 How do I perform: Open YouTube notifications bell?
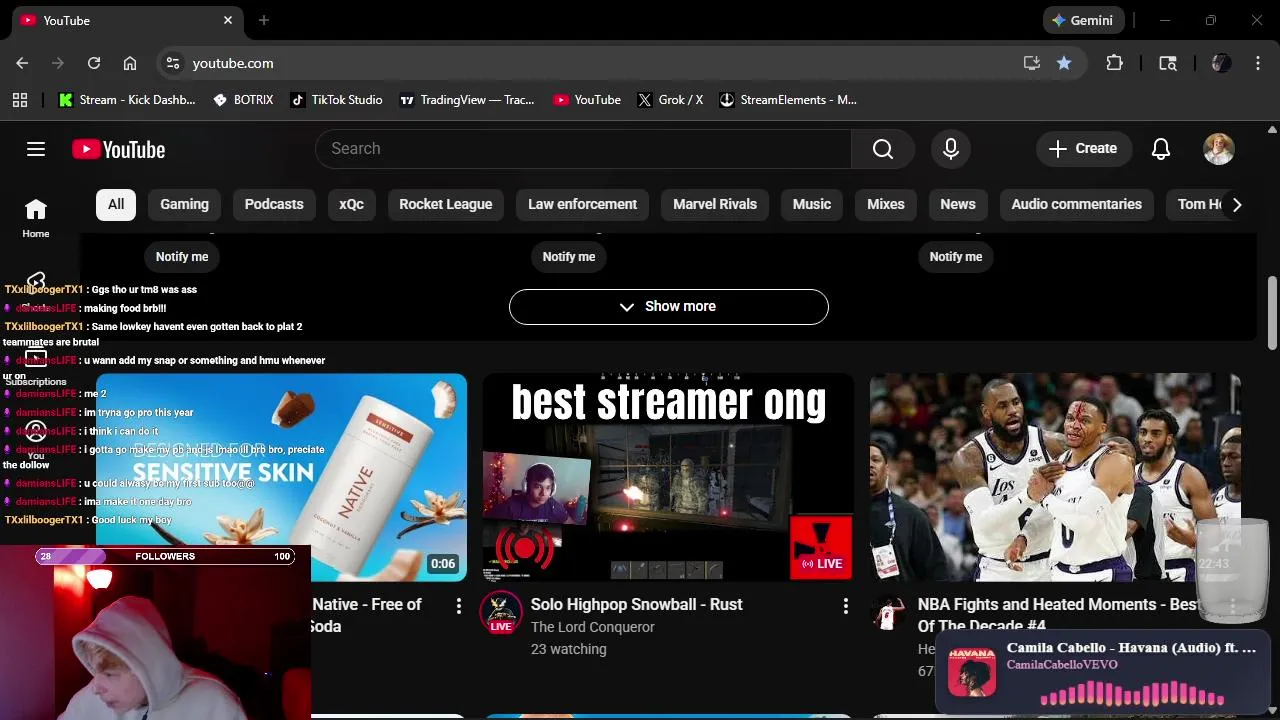coord(1161,149)
